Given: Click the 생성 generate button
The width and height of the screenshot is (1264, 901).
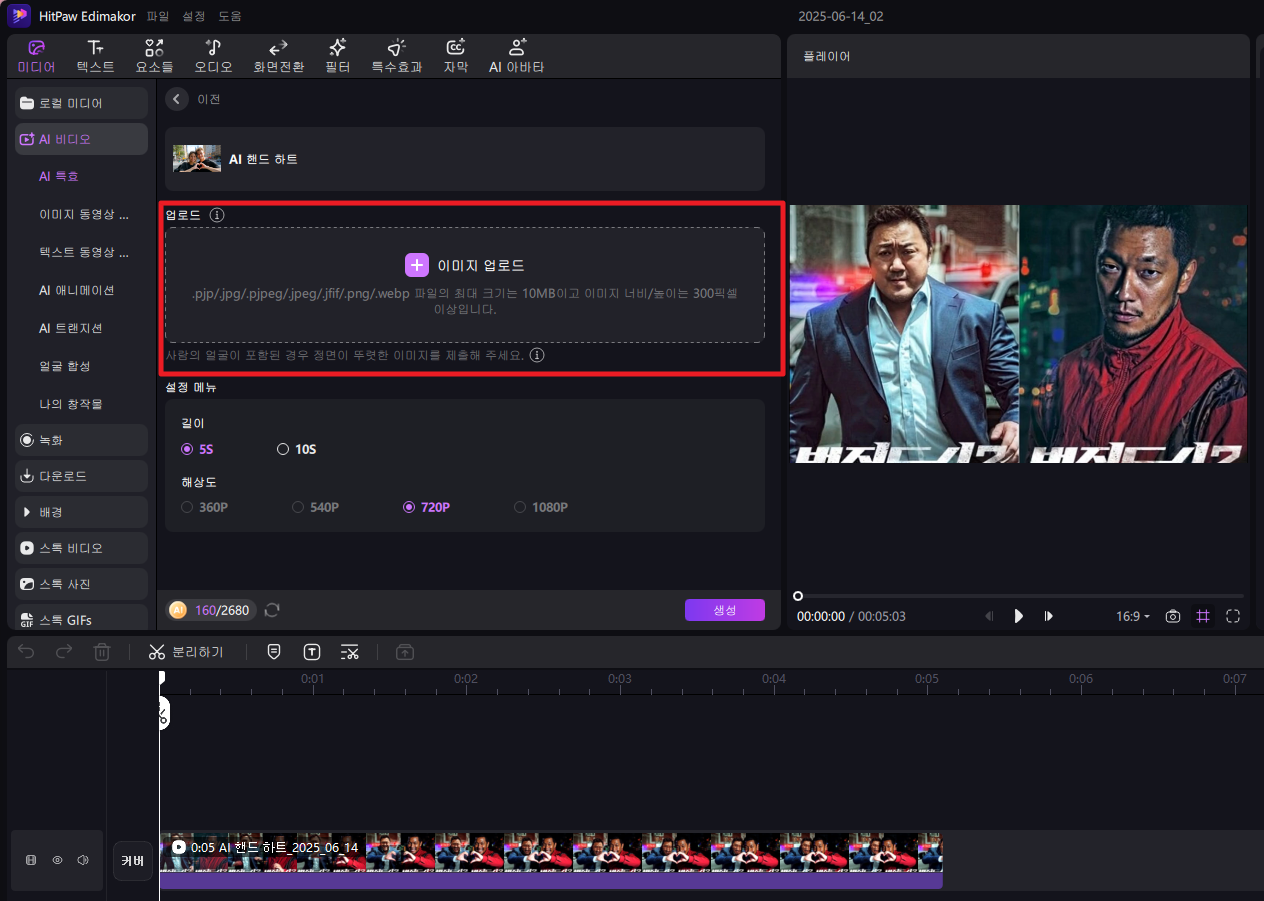Looking at the screenshot, I should point(725,610).
